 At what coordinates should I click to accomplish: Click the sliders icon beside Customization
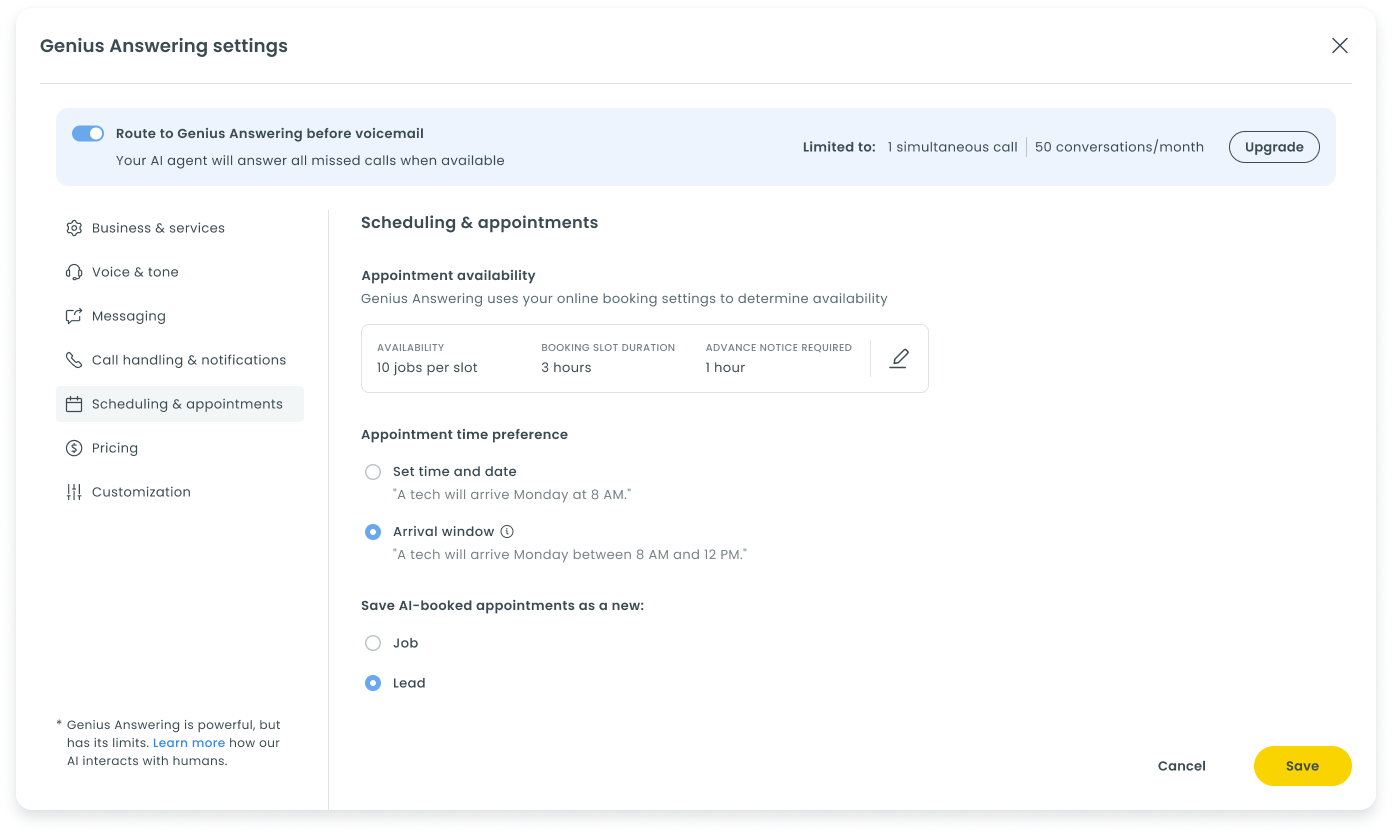tap(74, 492)
